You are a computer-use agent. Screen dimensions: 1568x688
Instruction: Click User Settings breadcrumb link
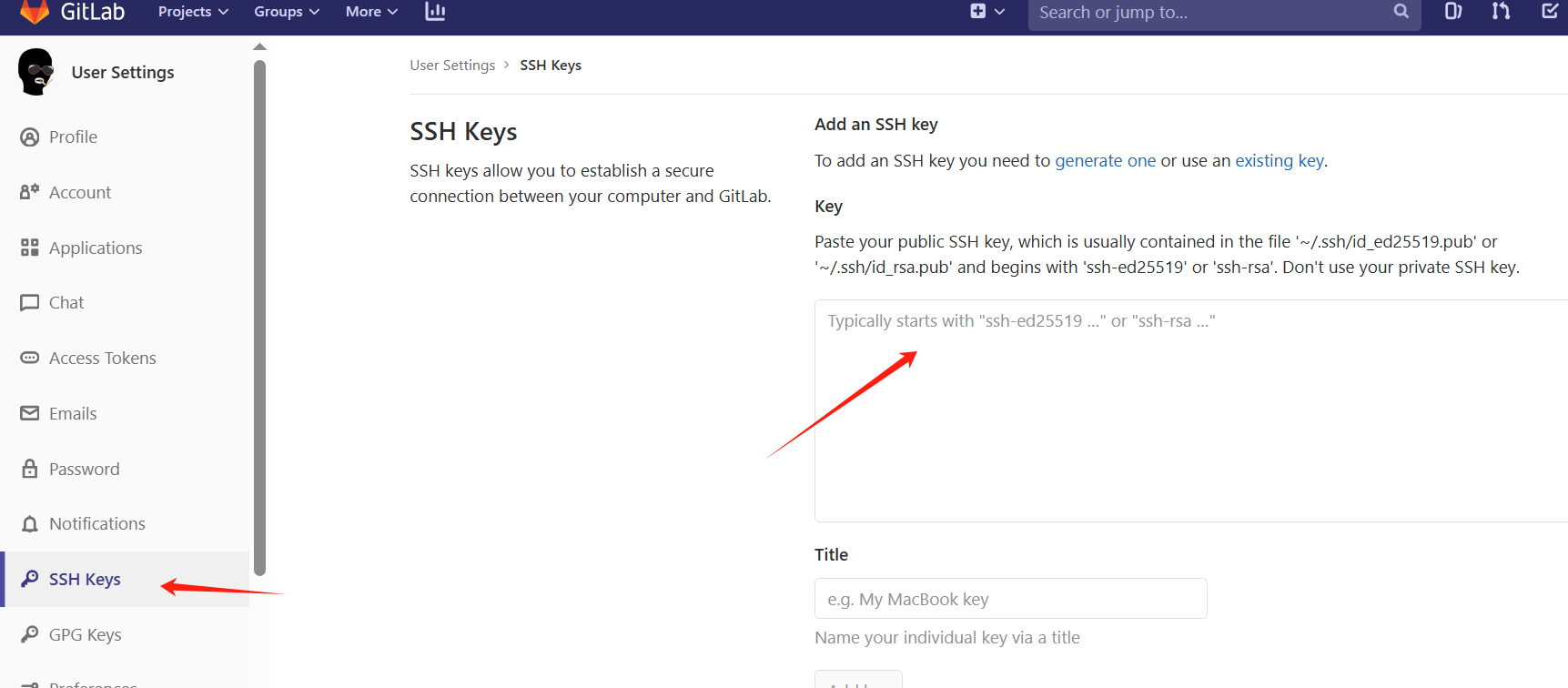pos(452,66)
